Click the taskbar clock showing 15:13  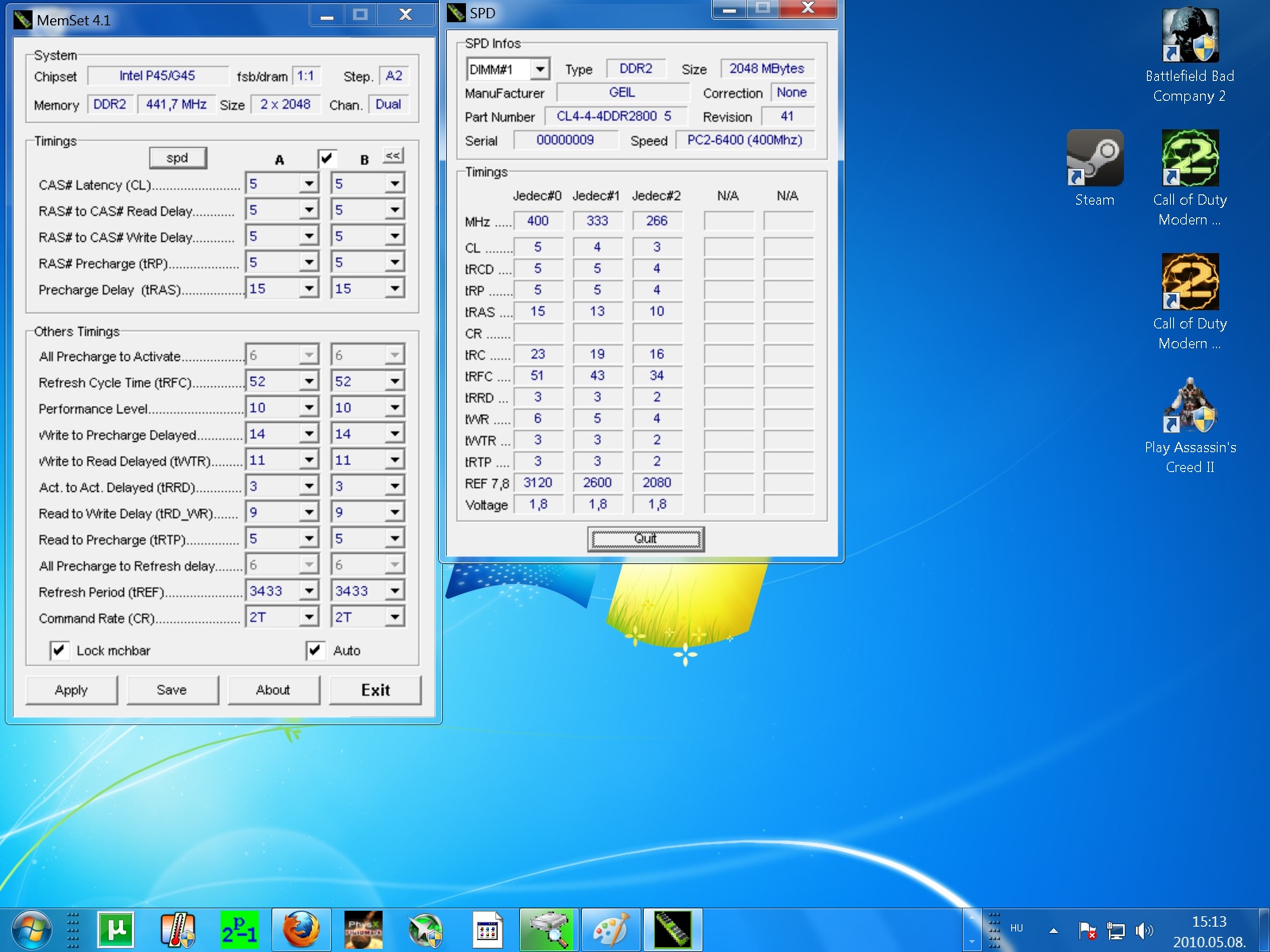click(x=1209, y=931)
